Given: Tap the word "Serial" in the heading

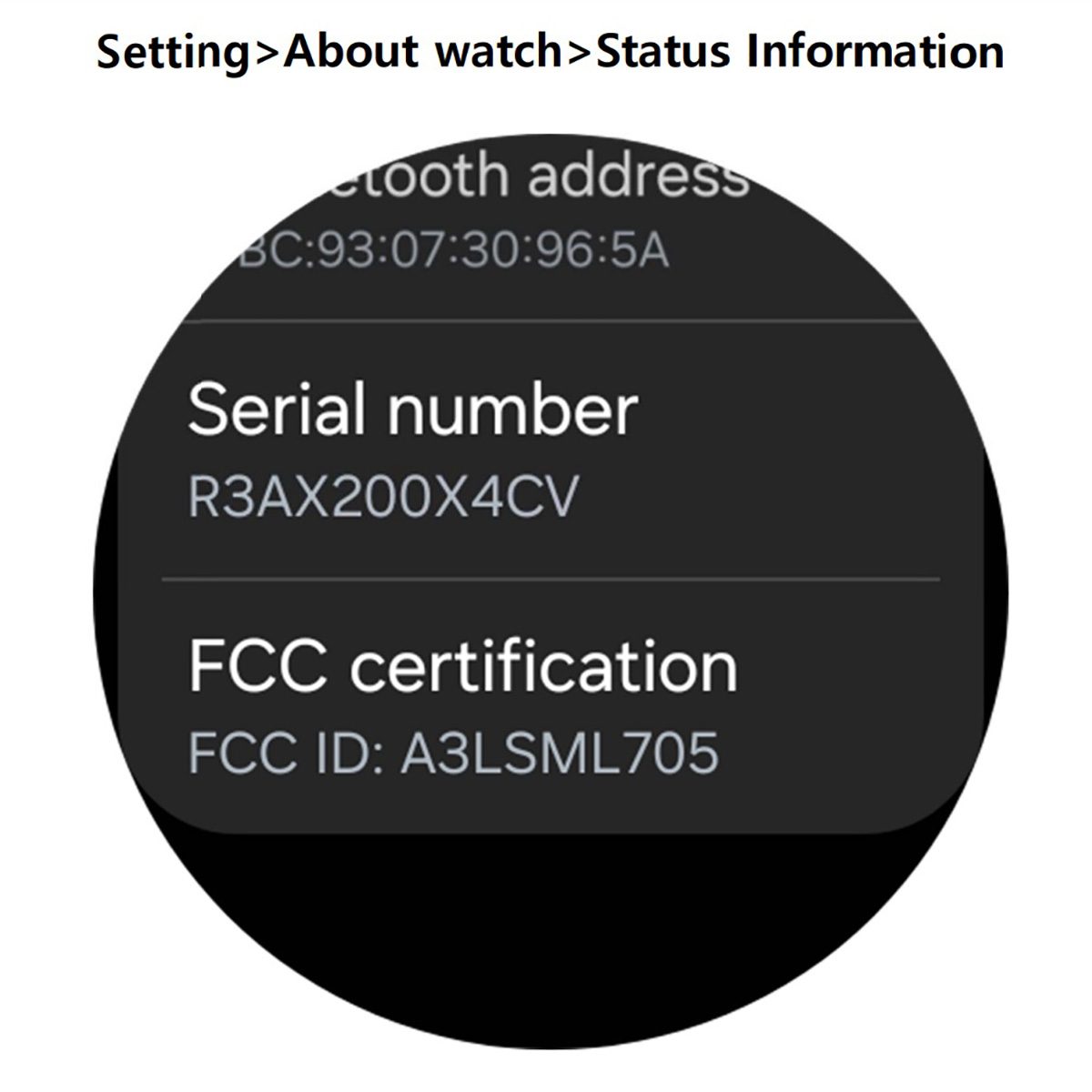Looking at the screenshot, I should click(279, 410).
